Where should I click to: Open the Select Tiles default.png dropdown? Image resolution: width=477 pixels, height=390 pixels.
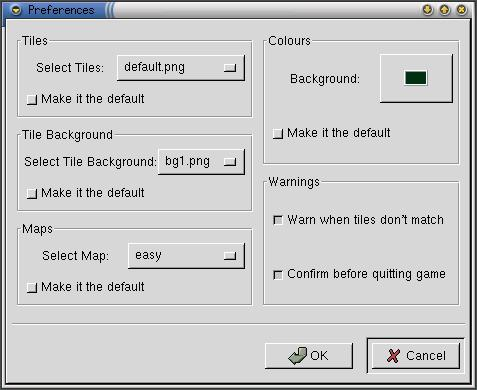pyautogui.click(x=181, y=68)
